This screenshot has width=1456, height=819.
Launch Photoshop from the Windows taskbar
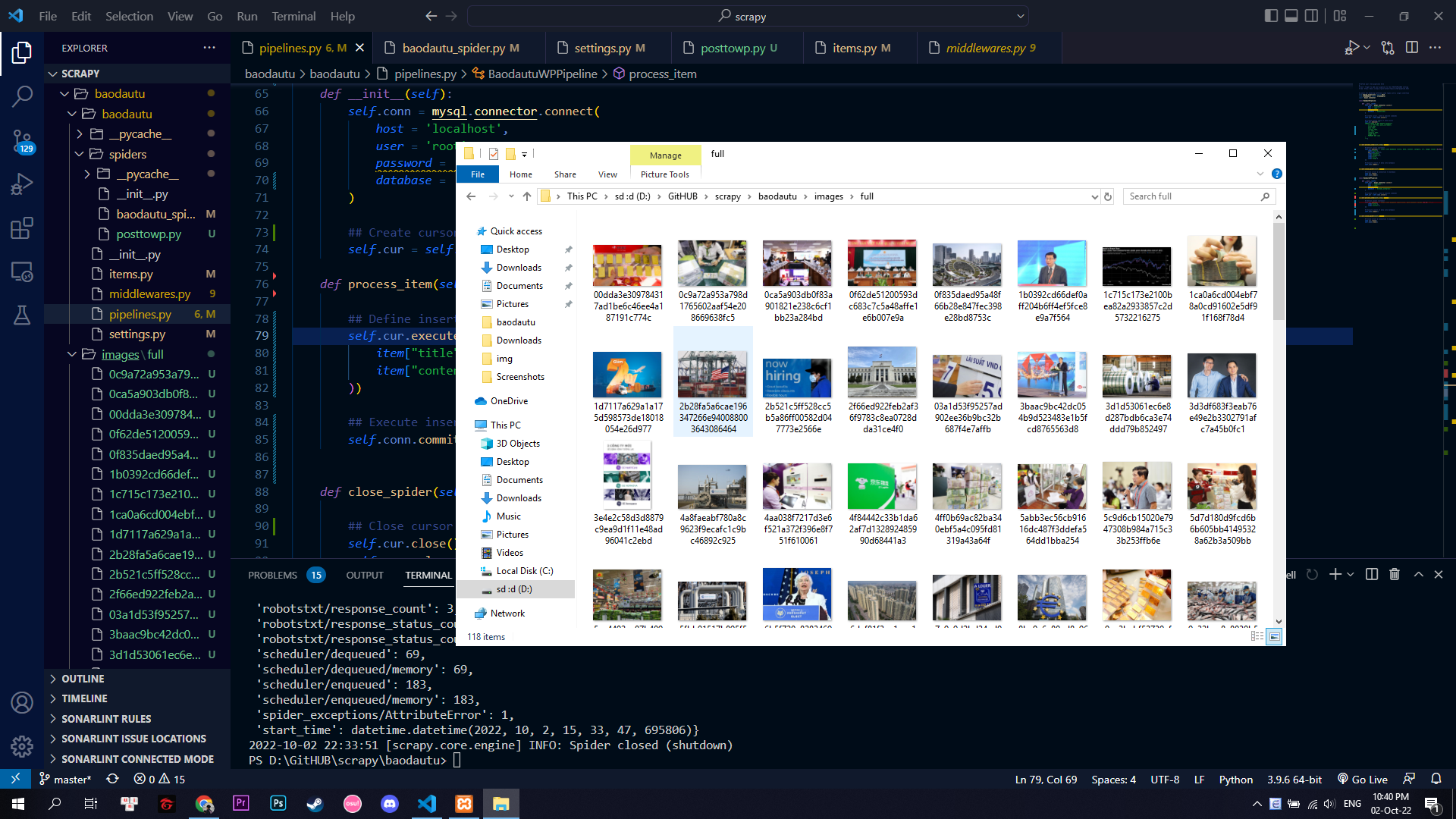(278, 803)
